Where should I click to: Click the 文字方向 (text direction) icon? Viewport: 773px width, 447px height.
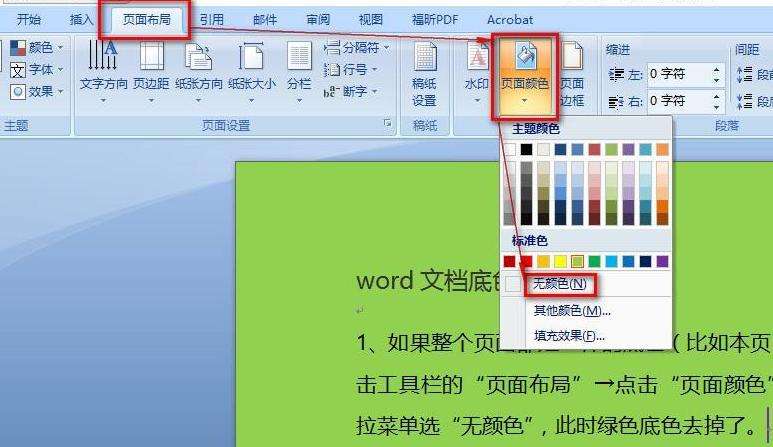103,58
